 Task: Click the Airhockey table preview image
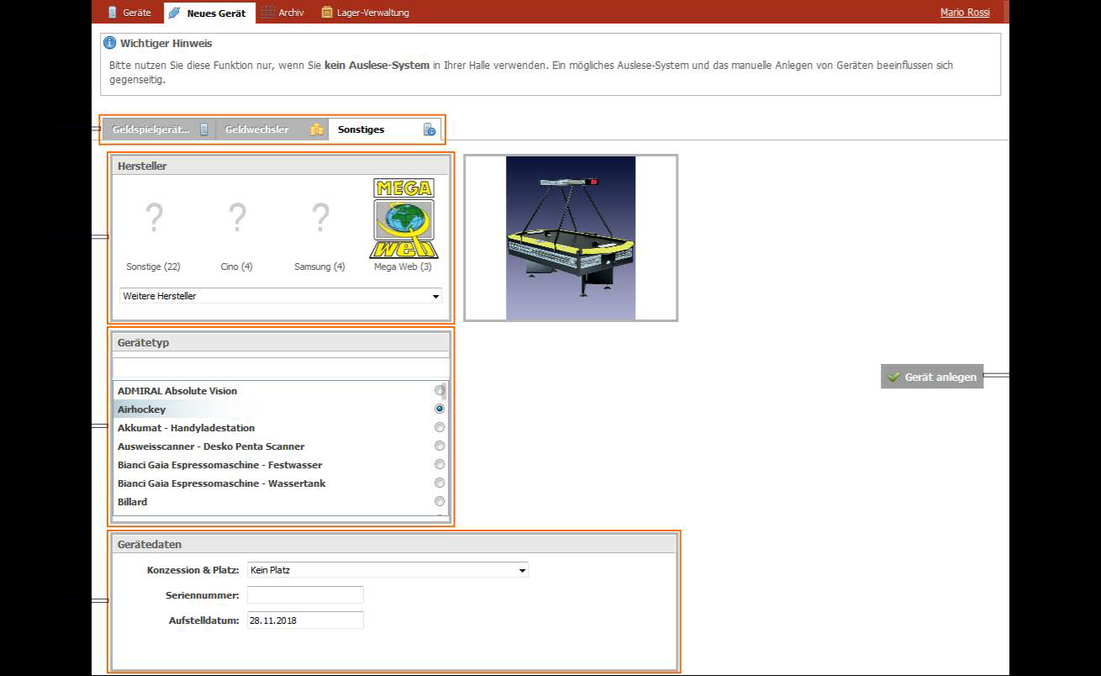(x=571, y=238)
